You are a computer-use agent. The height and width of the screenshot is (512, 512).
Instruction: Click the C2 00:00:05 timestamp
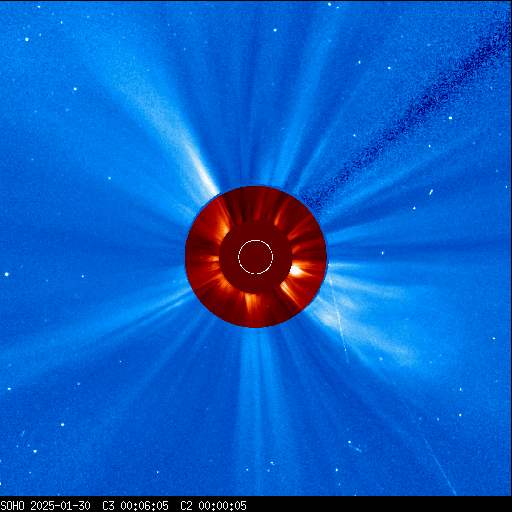pos(213,505)
